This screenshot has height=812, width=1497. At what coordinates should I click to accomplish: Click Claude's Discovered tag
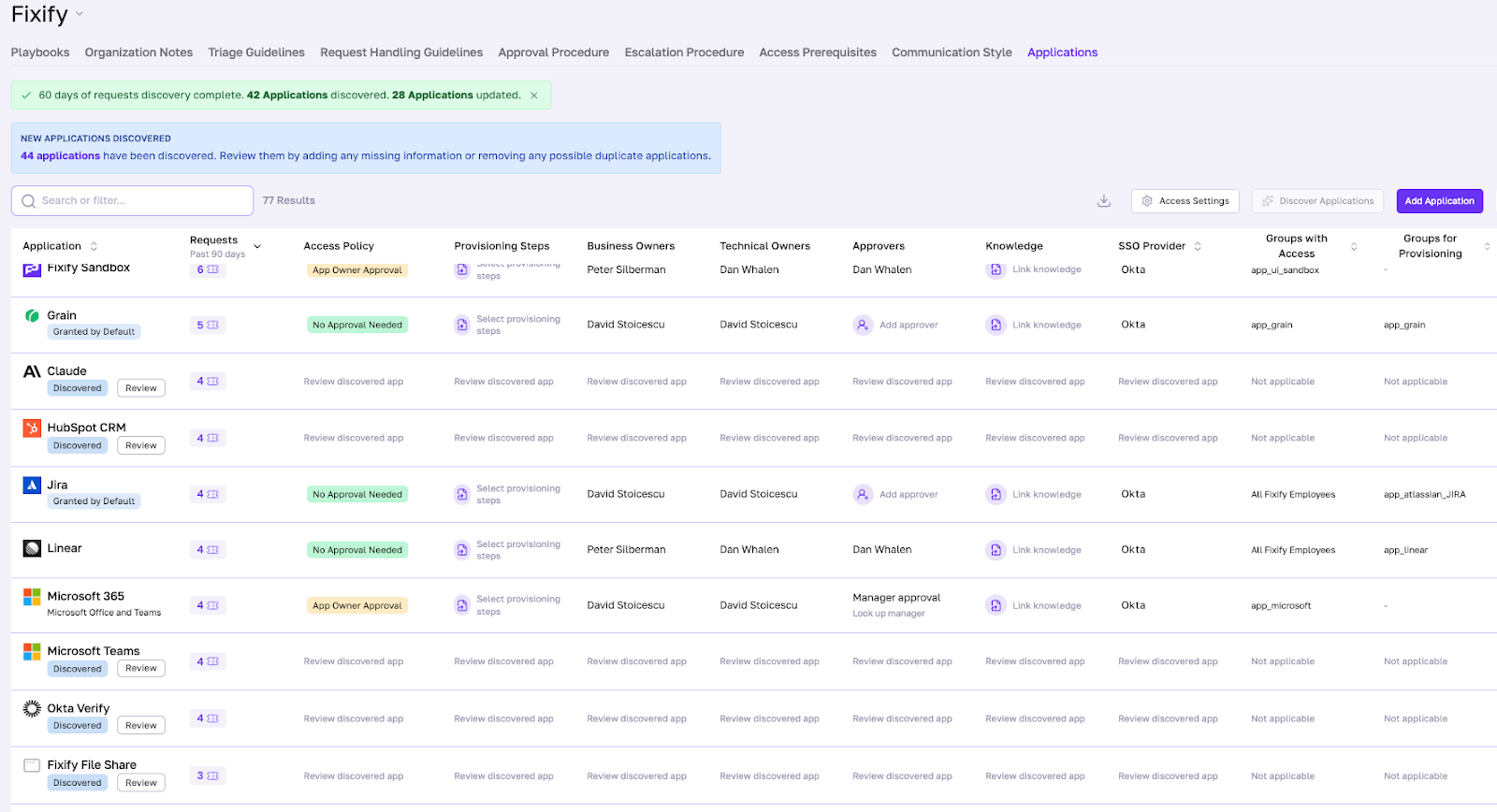(x=77, y=388)
